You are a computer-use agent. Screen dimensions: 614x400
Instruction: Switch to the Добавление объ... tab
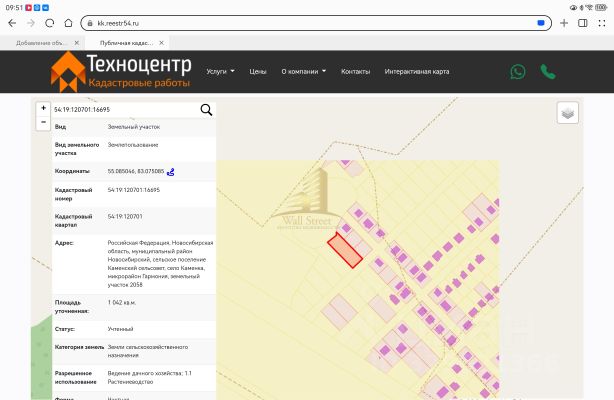point(41,43)
